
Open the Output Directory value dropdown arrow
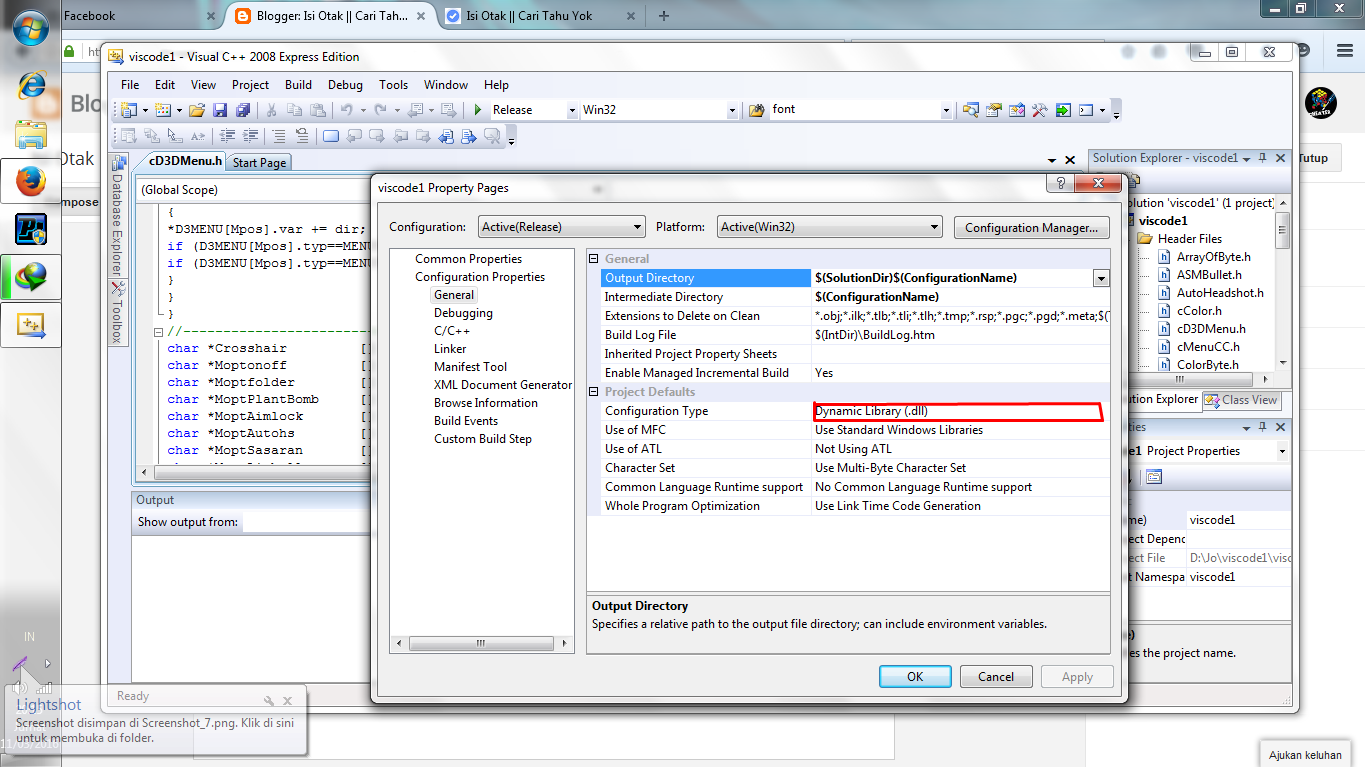(x=1101, y=278)
